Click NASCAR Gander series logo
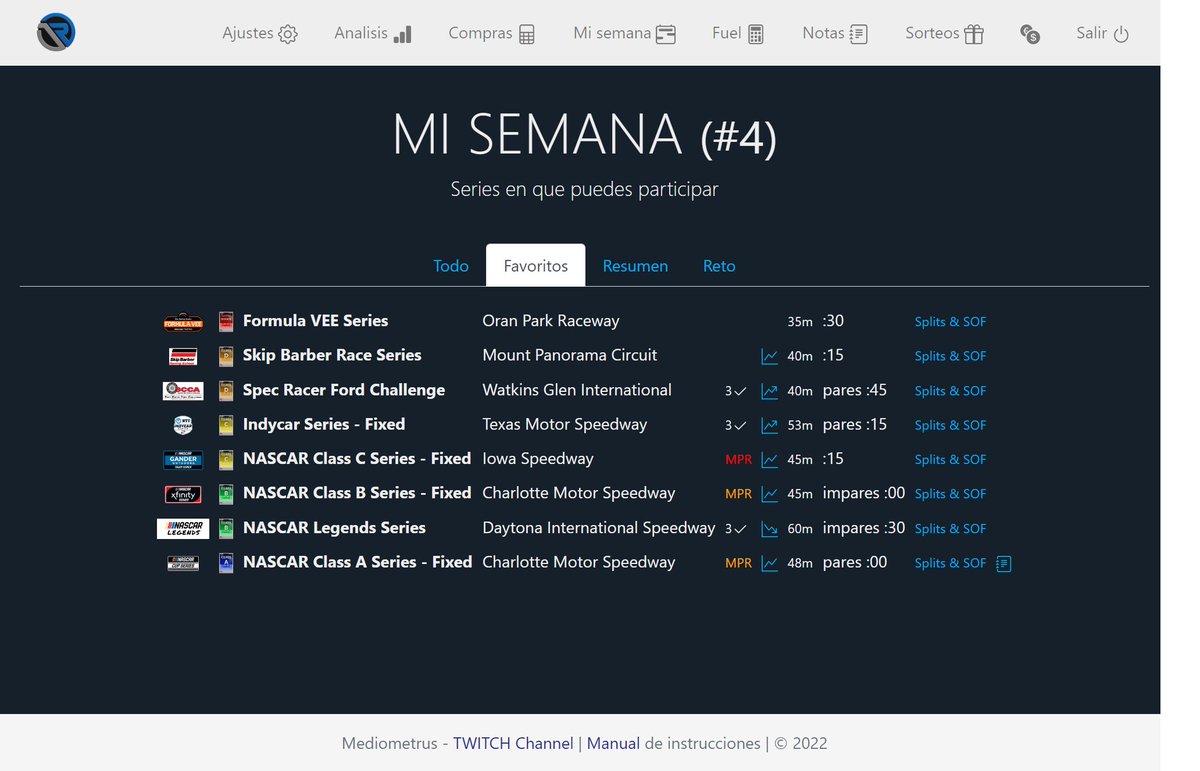The height and width of the screenshot is (771, 1200). pyautogui.click(x=183, y=460)
